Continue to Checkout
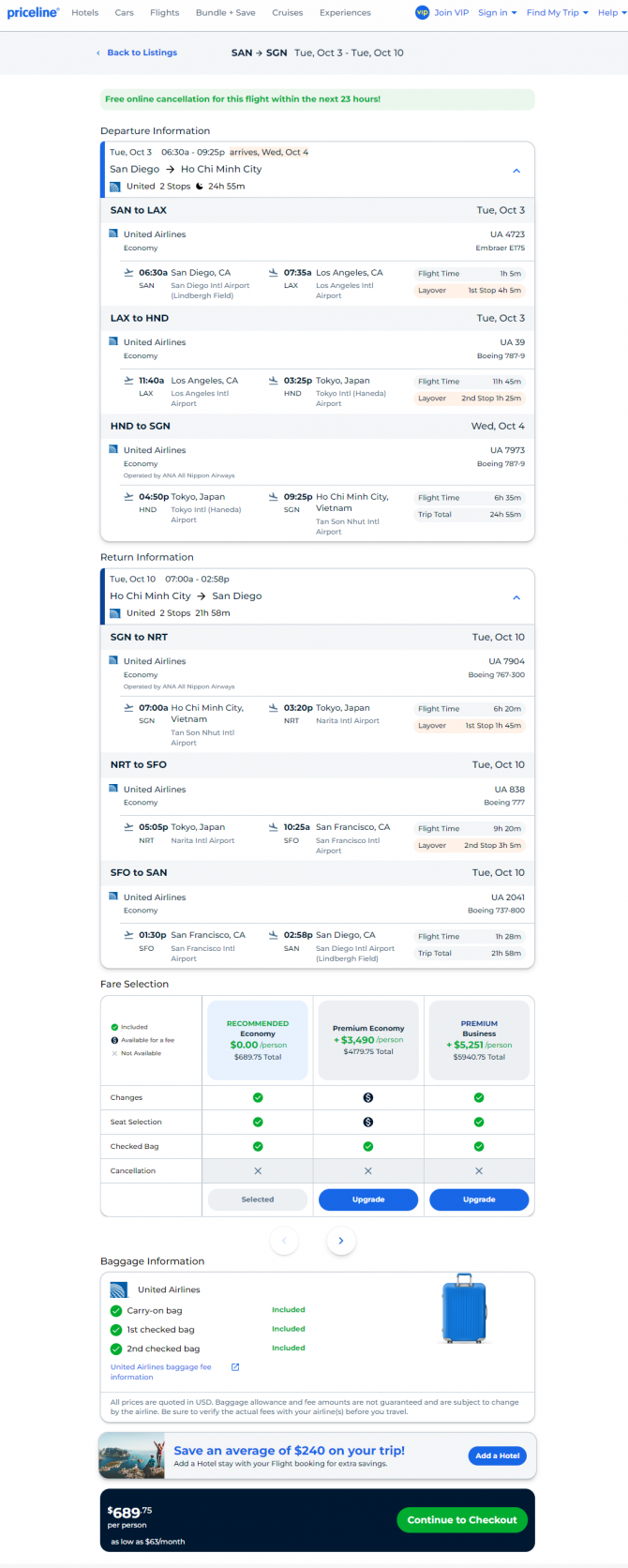Image resolution: width=628 pixels, height=1568 pixels. 462,1520
